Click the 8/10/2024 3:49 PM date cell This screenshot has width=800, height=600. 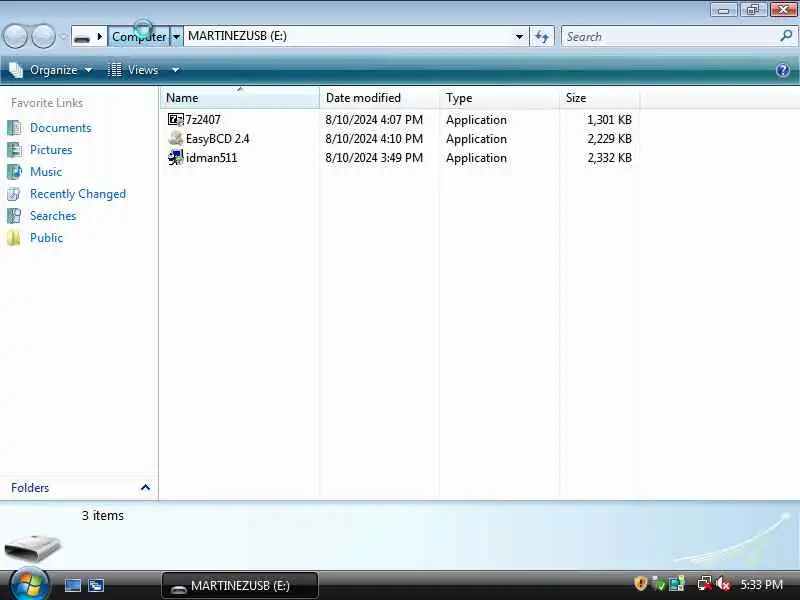[x=374, y=158]
